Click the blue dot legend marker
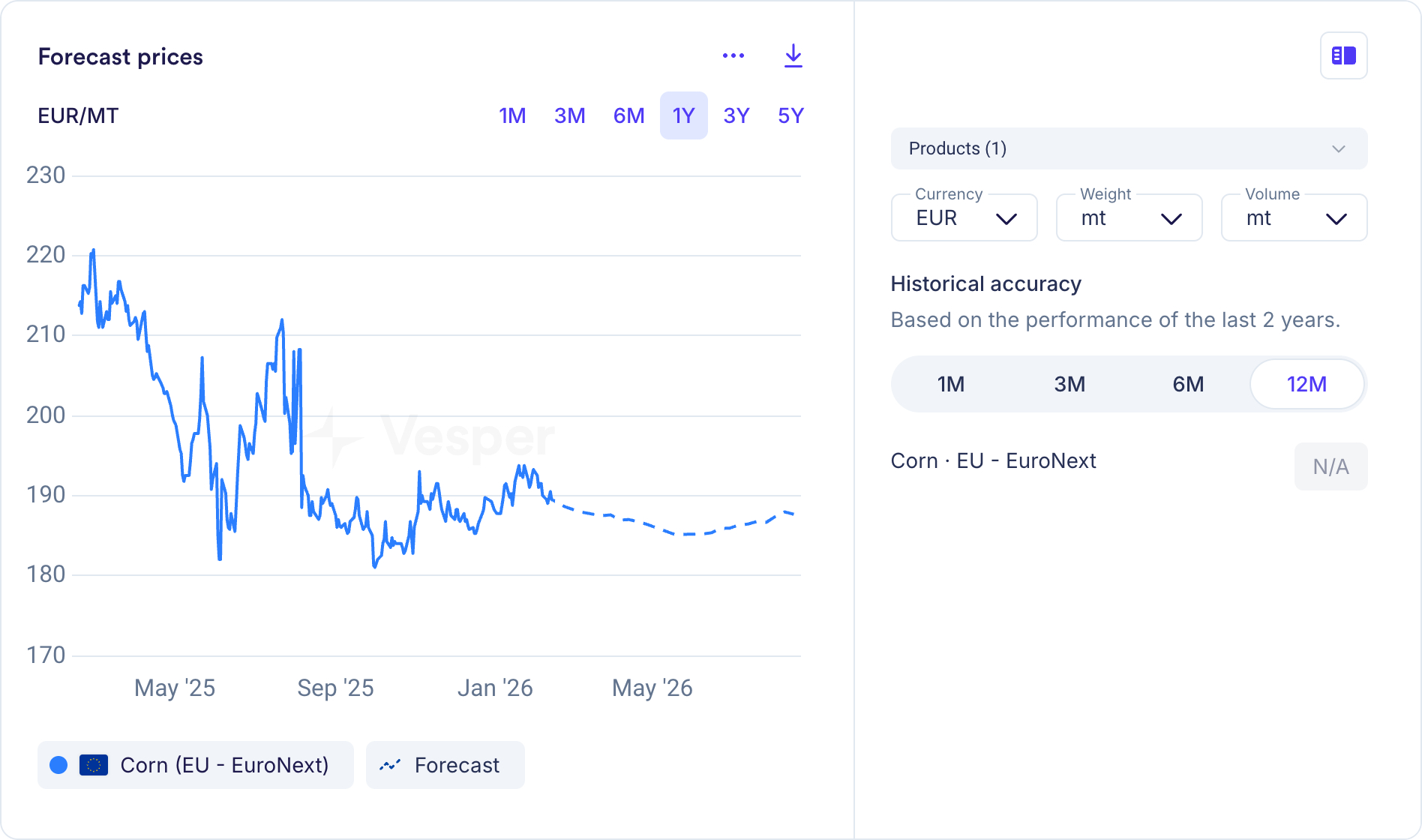1422x840 pixels. 58,765
